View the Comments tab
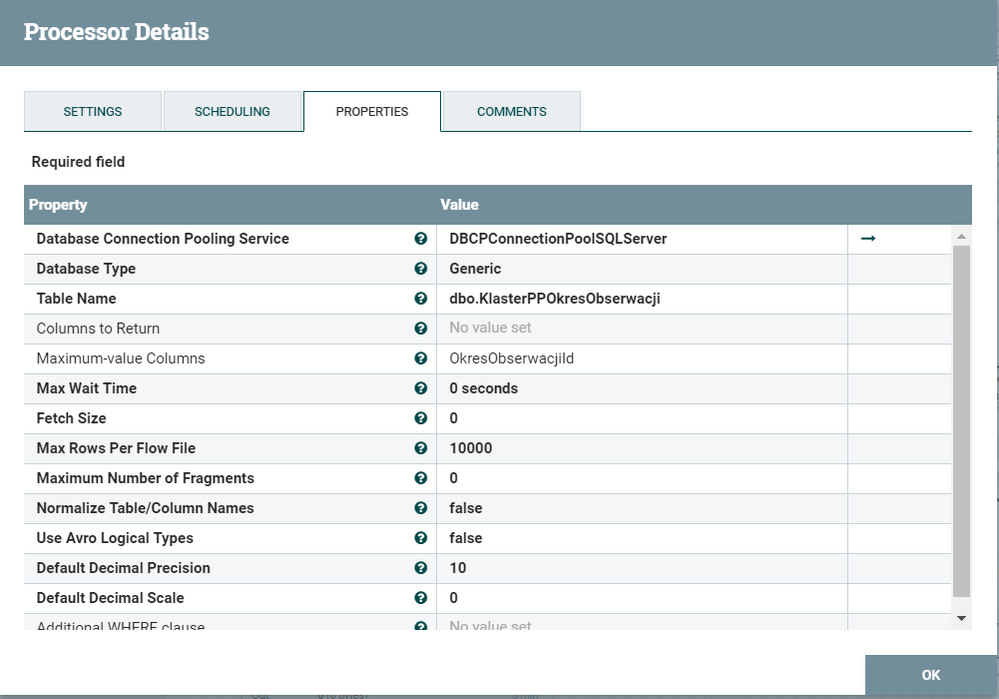This screenshot has width=999, height=699. (x=510, y=111)
